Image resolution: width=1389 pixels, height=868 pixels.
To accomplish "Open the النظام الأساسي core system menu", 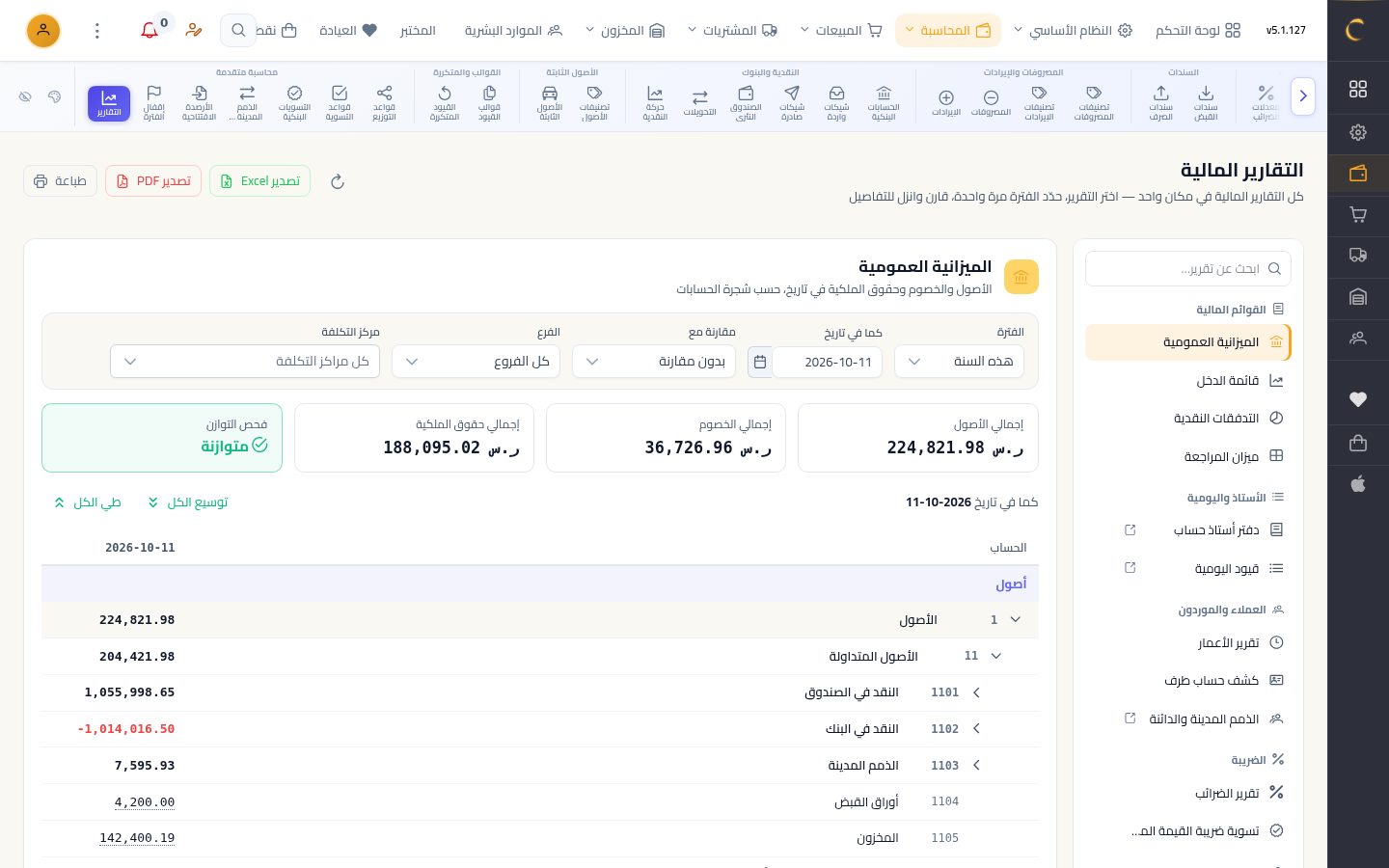I will tap(1073, 31).
